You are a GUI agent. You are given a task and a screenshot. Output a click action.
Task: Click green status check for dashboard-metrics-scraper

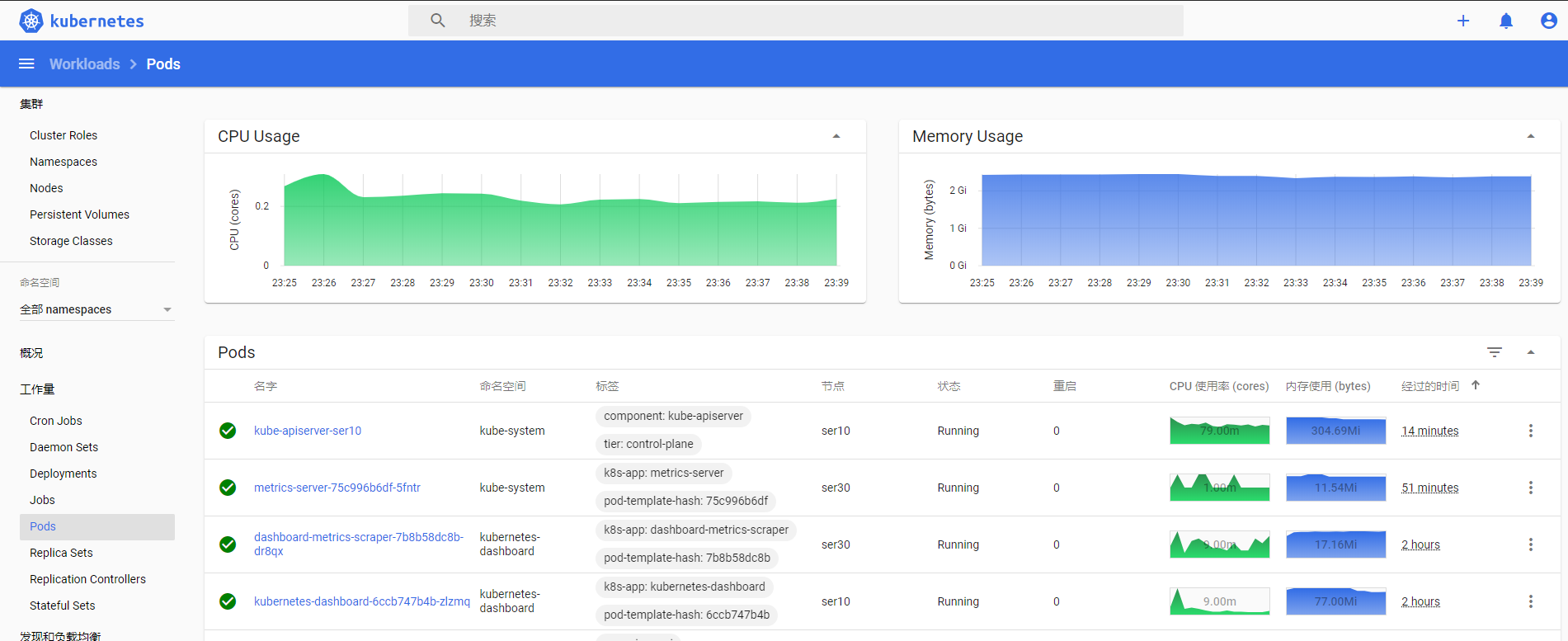pyautogui.click(x=228, y=544)
